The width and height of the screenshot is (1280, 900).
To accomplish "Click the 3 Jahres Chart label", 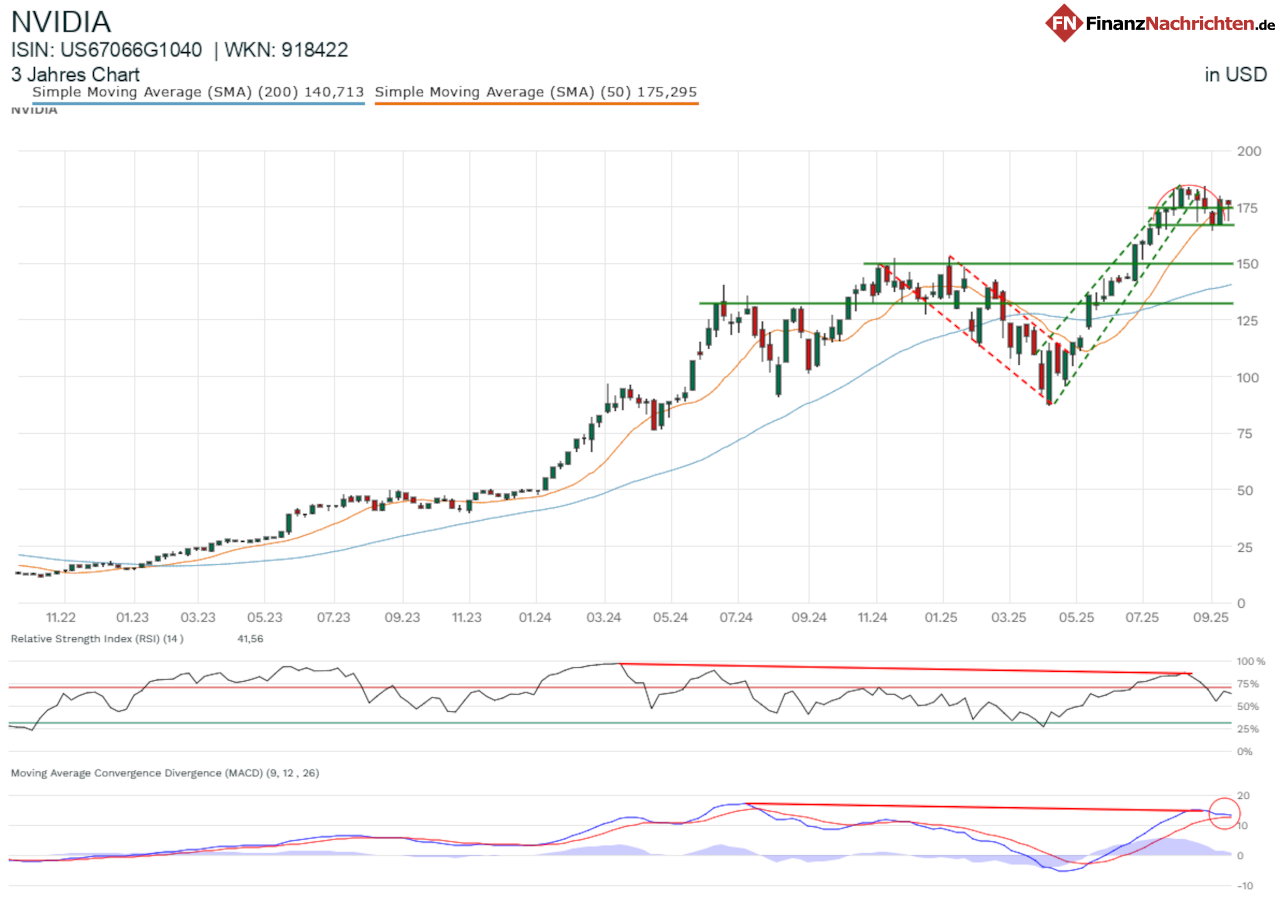I will click(x=75, y=74).
